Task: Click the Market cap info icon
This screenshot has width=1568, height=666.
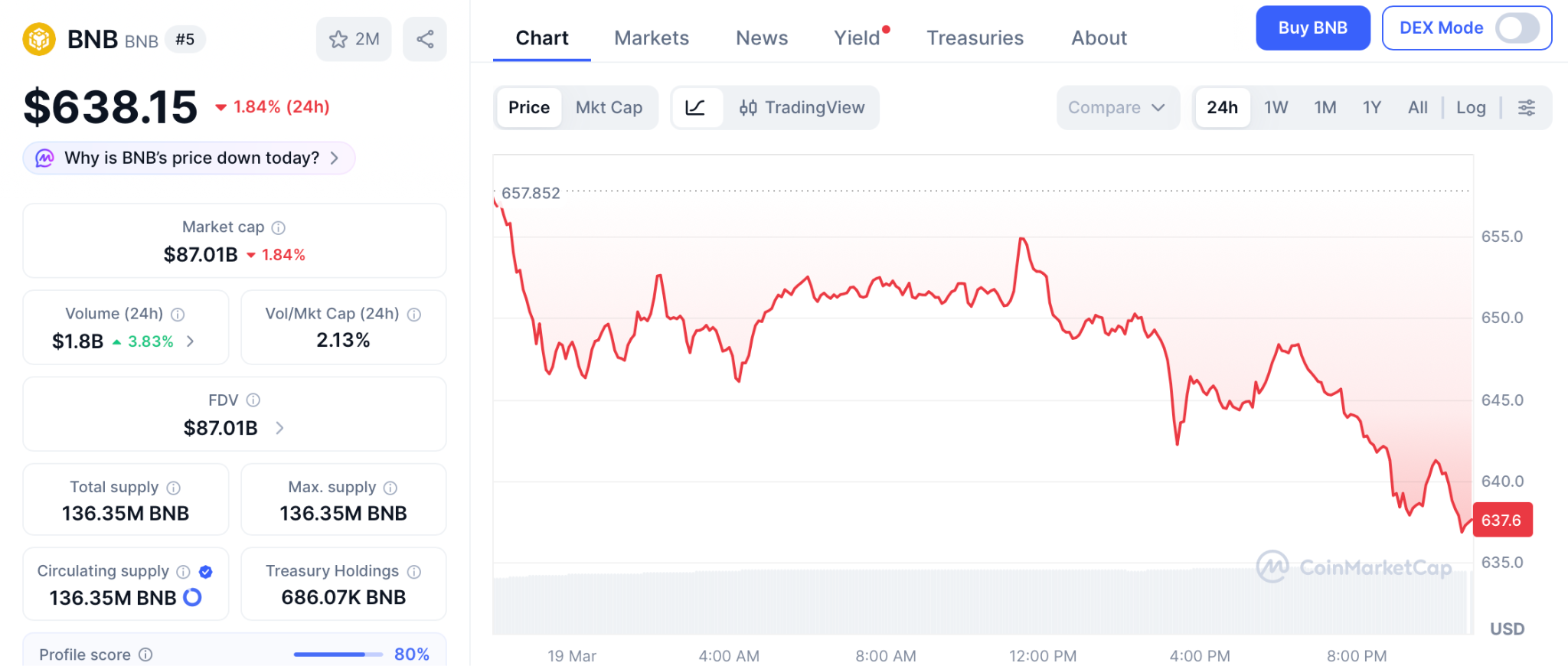Action: click(x=279, y=227)
